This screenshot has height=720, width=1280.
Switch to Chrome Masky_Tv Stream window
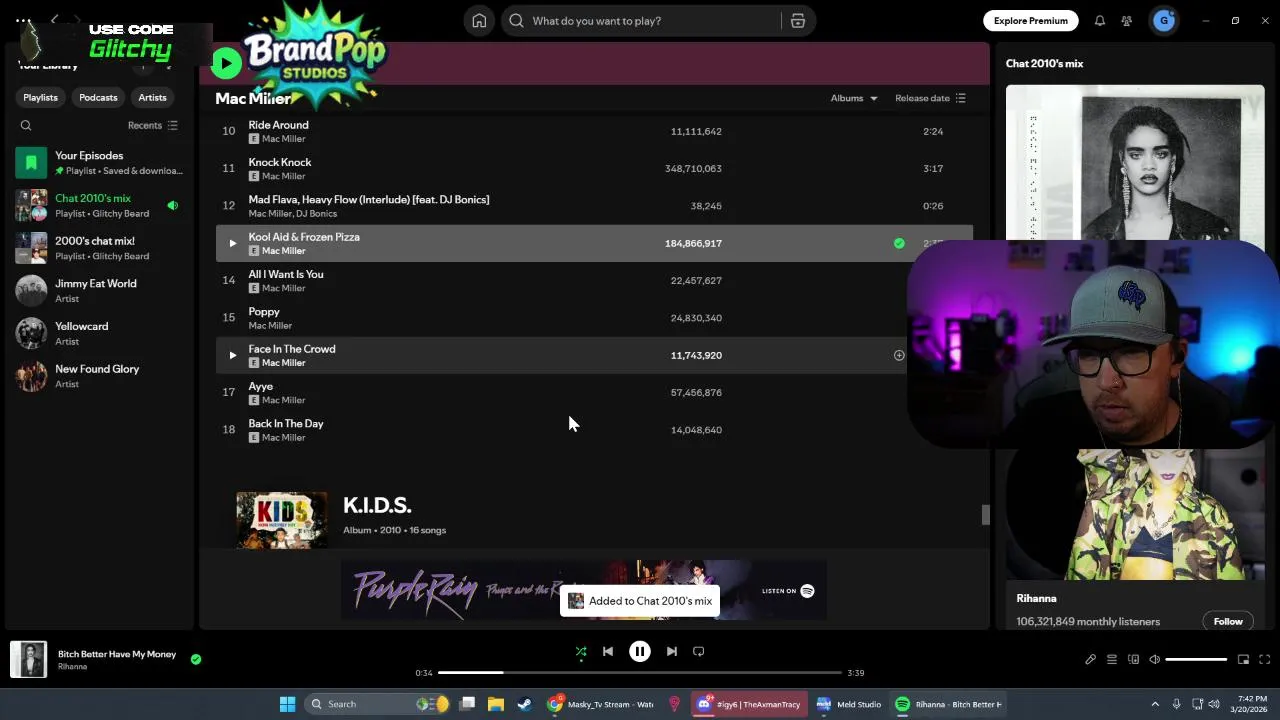600,704
